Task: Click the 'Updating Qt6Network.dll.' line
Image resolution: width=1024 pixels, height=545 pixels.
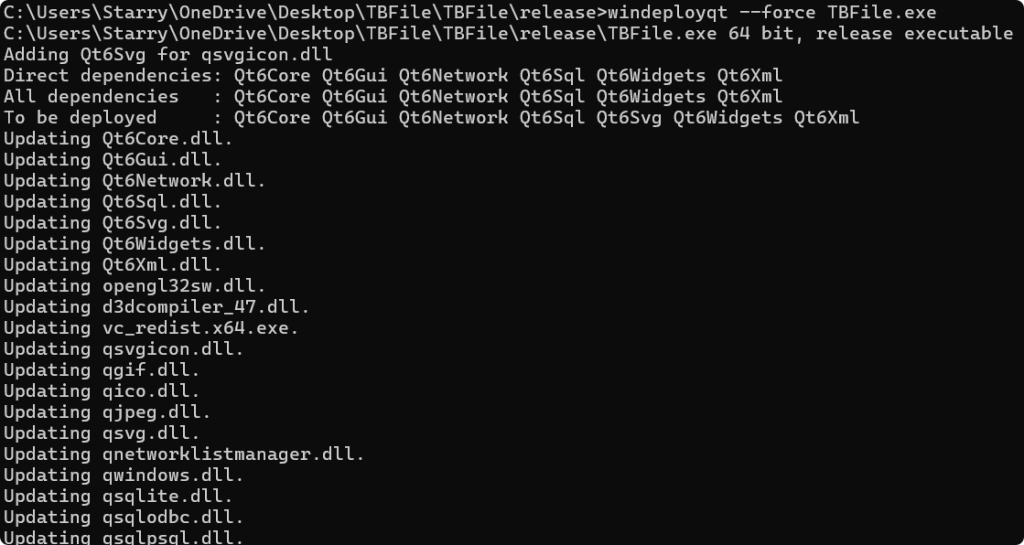Action: (x=134, y=180)
